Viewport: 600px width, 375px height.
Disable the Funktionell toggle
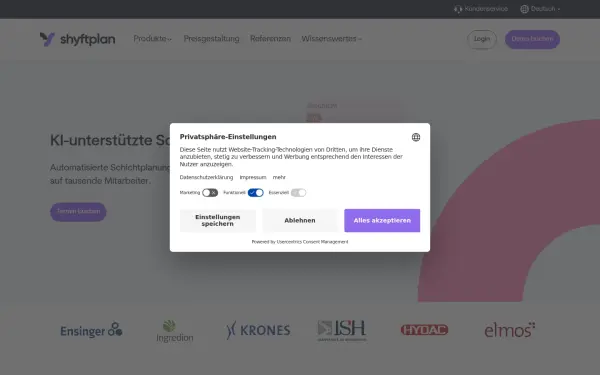(256, 192)
